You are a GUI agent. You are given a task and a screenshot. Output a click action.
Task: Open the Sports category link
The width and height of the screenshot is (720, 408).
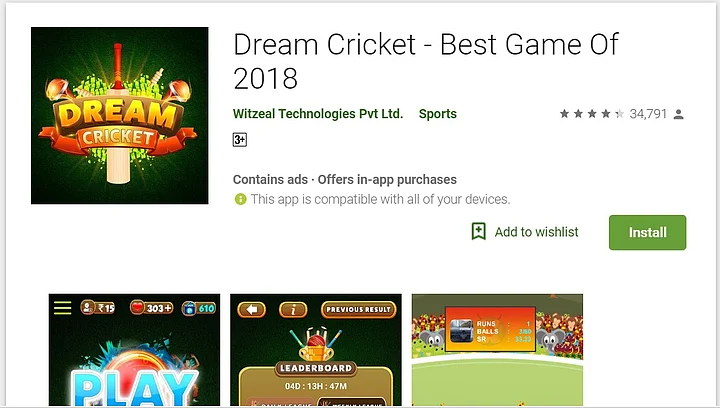tap(438, 113)
